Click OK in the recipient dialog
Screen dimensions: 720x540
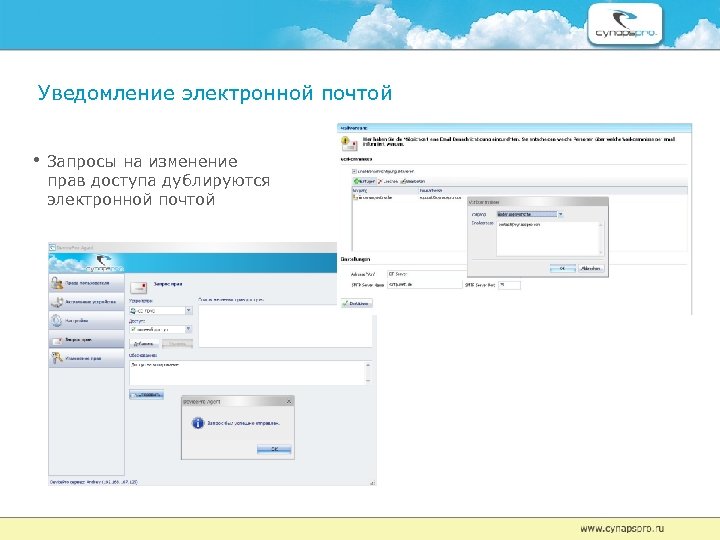click(x=562, y=268)
